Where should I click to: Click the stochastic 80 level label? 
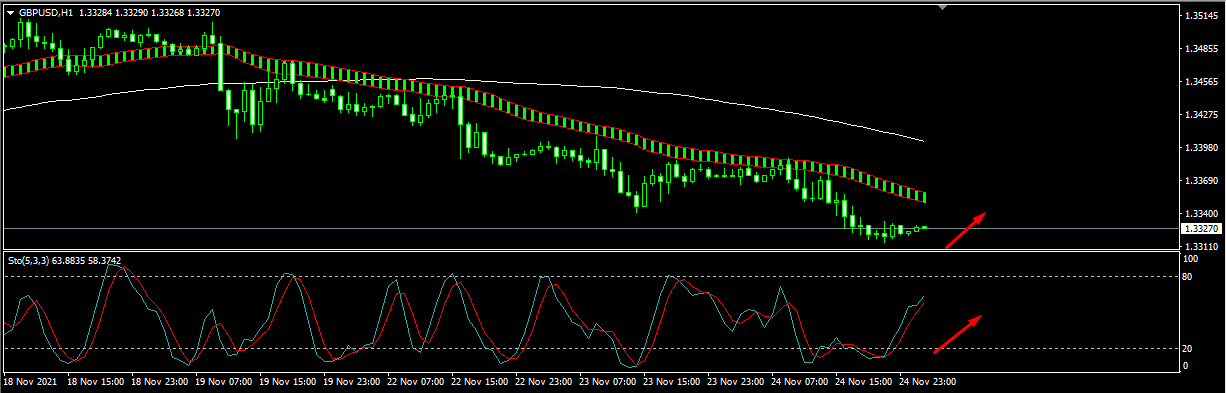pos(1188,276)
